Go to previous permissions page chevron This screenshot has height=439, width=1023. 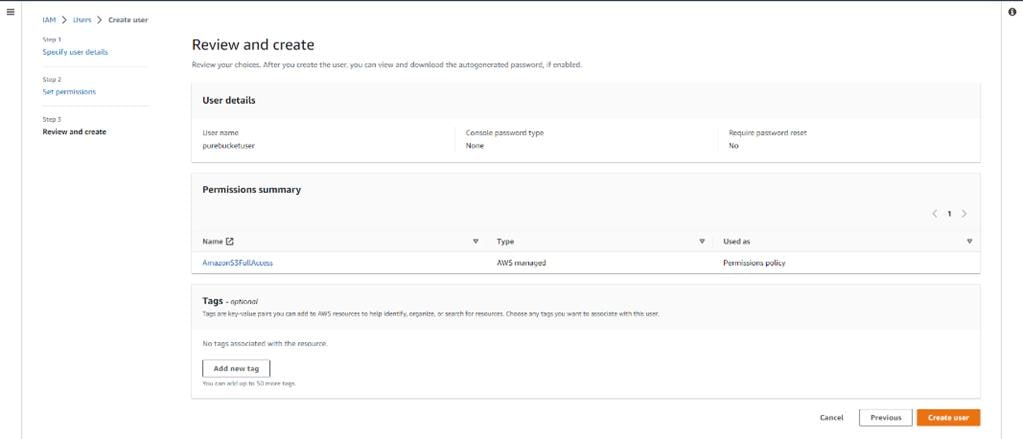(935, 213)
